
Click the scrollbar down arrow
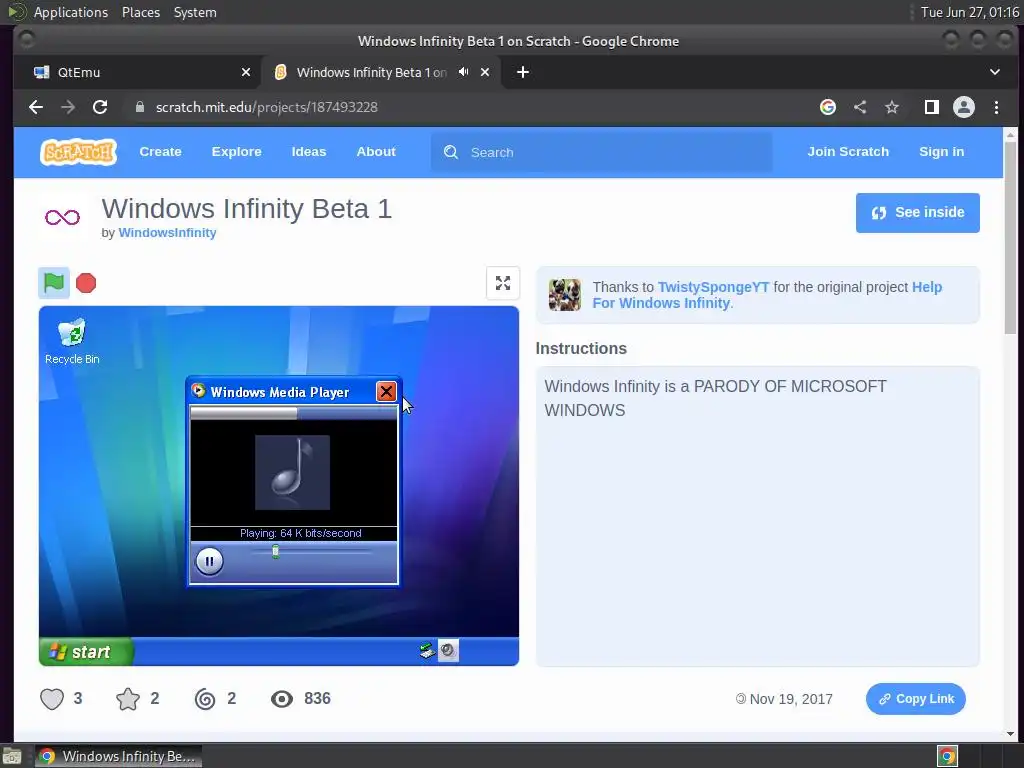tap(1010, 734)
